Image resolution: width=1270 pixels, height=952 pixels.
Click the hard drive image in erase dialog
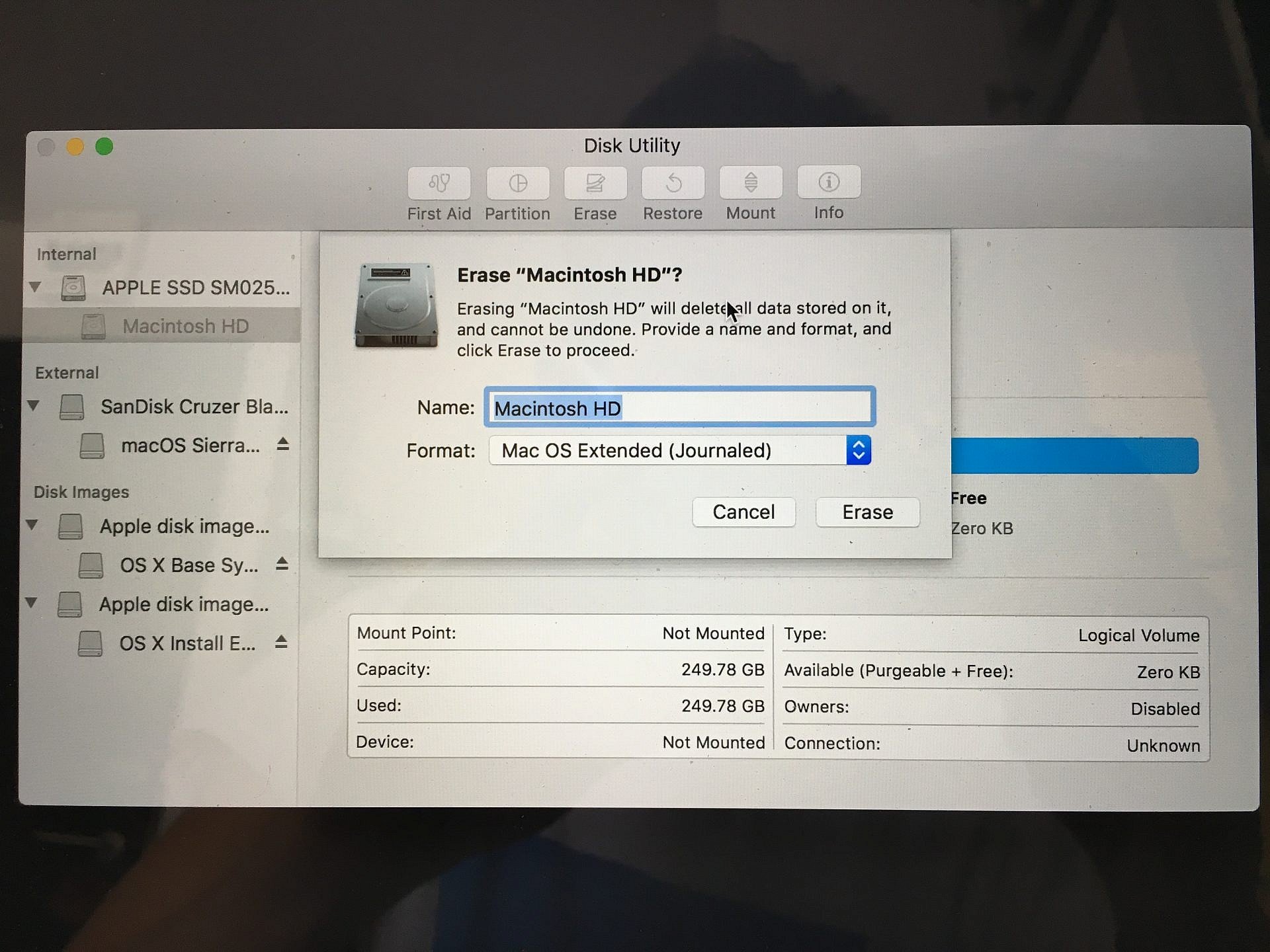pyautogui.click(x=396, y=305)
